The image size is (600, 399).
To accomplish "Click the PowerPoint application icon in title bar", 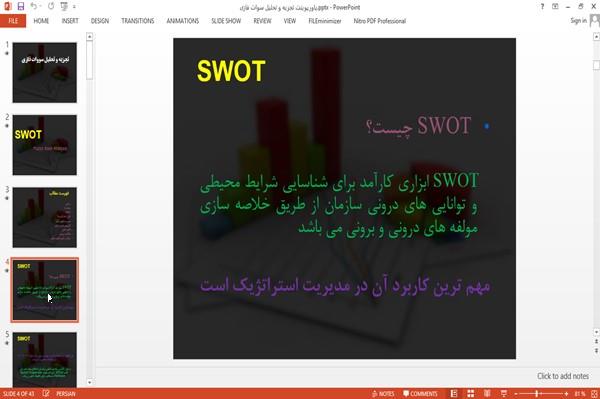I will click(7, 6).
